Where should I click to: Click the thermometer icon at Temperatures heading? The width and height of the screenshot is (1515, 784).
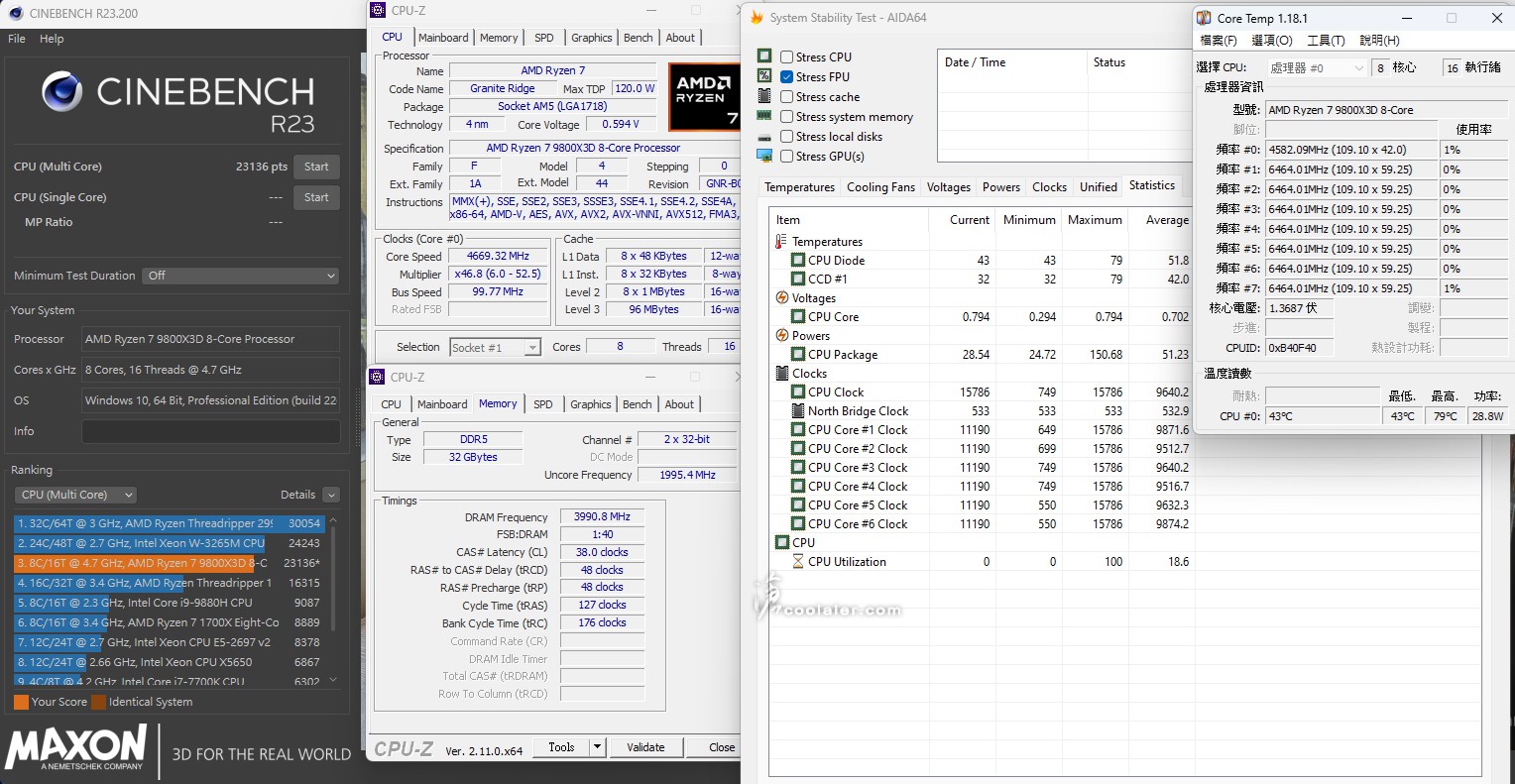pos(781,241)
